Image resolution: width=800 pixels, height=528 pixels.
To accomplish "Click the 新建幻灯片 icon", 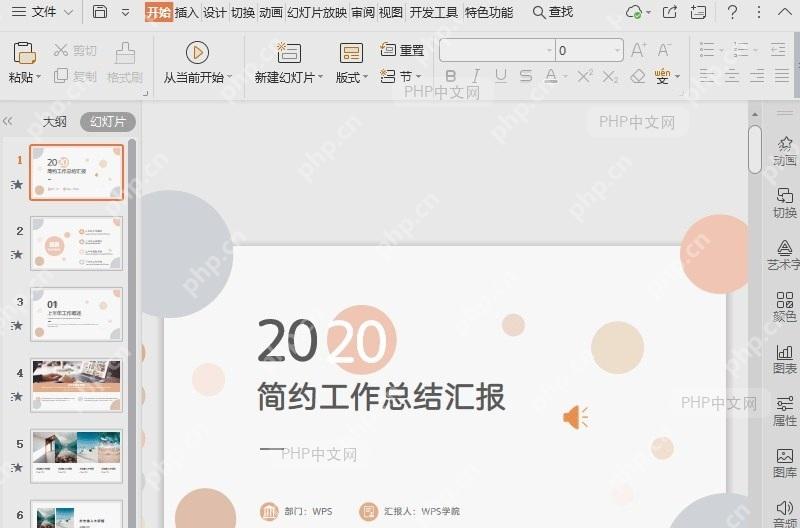I will (289, 53).
